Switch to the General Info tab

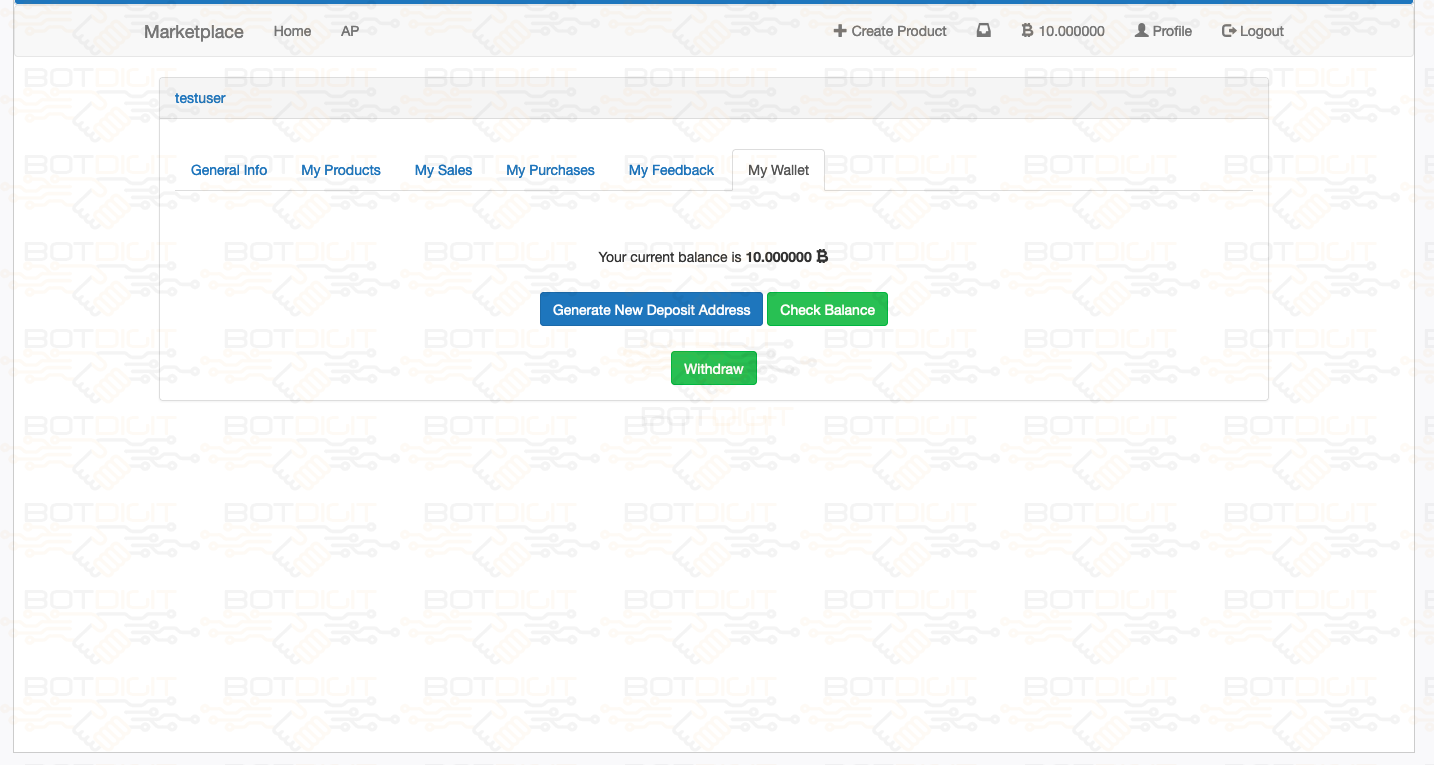[x=229, y=170]
